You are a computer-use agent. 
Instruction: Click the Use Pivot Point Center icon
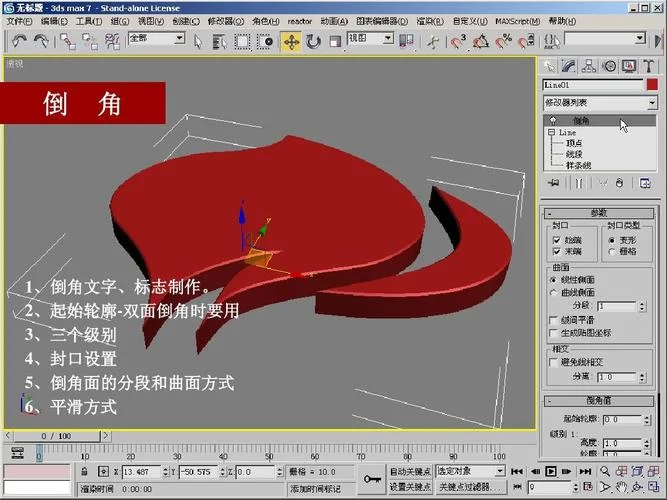(406, 41)
